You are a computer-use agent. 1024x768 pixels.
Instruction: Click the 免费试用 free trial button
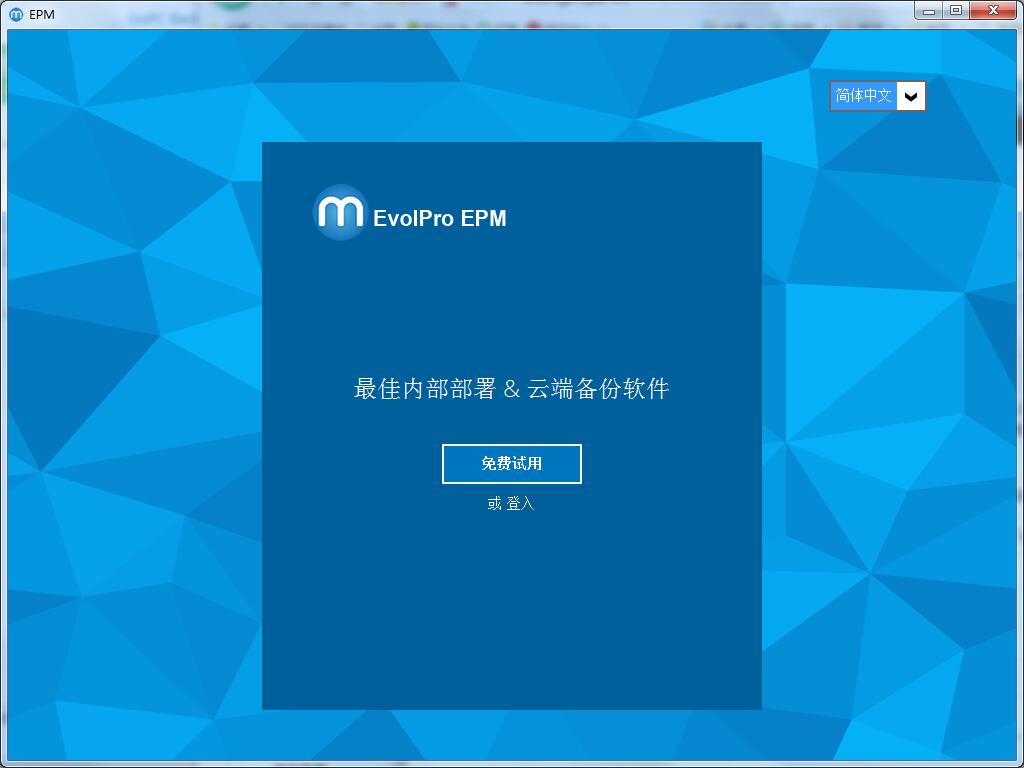511,463
